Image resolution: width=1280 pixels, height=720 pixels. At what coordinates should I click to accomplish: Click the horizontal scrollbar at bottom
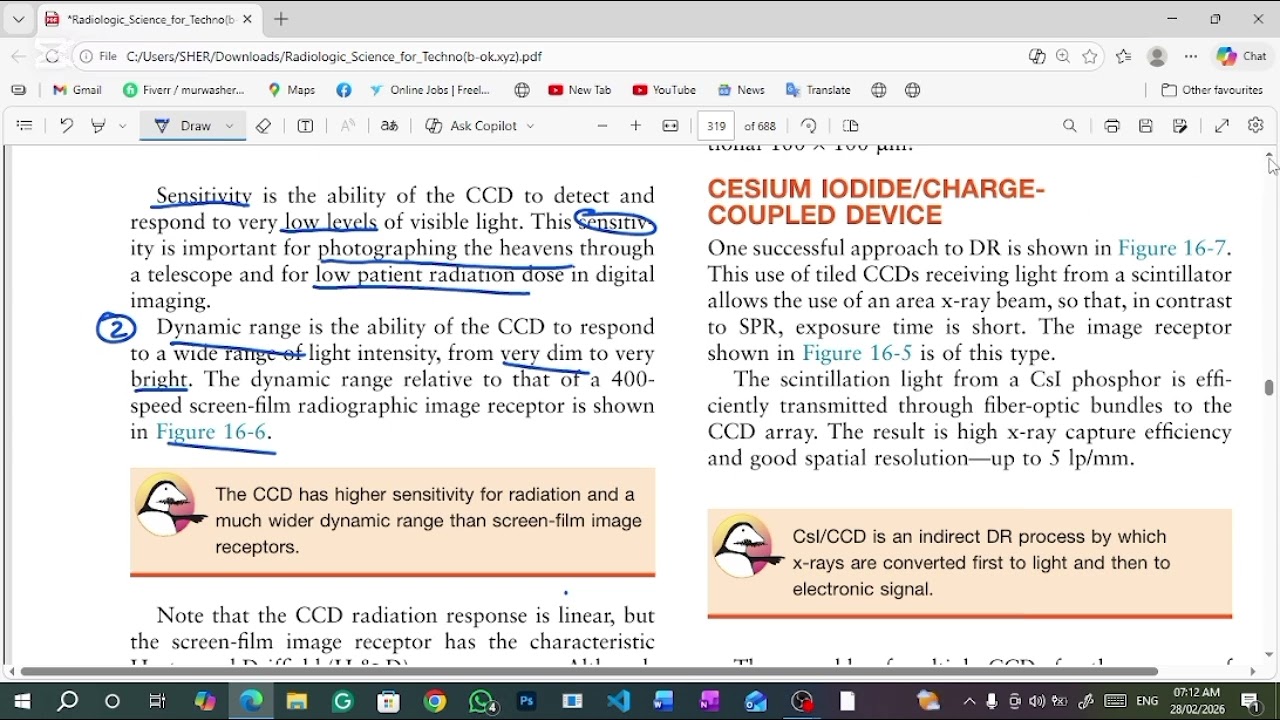[x=588, y=672]
